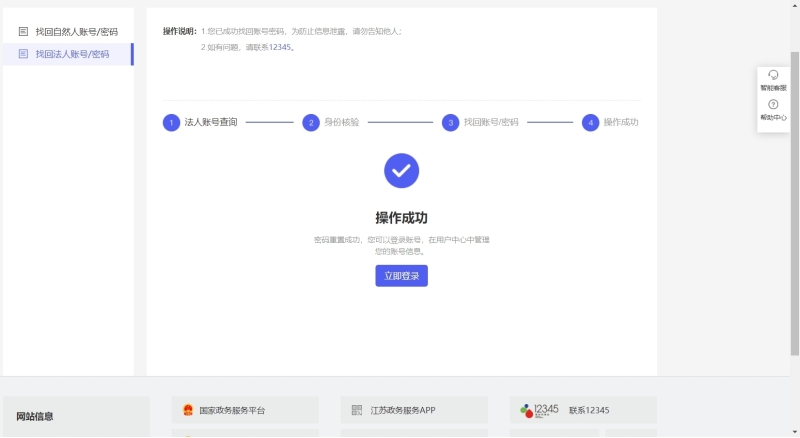800x438 pixels.
Task: Select step 3 circle 找回账号/密码
Action: (x=451, y=122)
